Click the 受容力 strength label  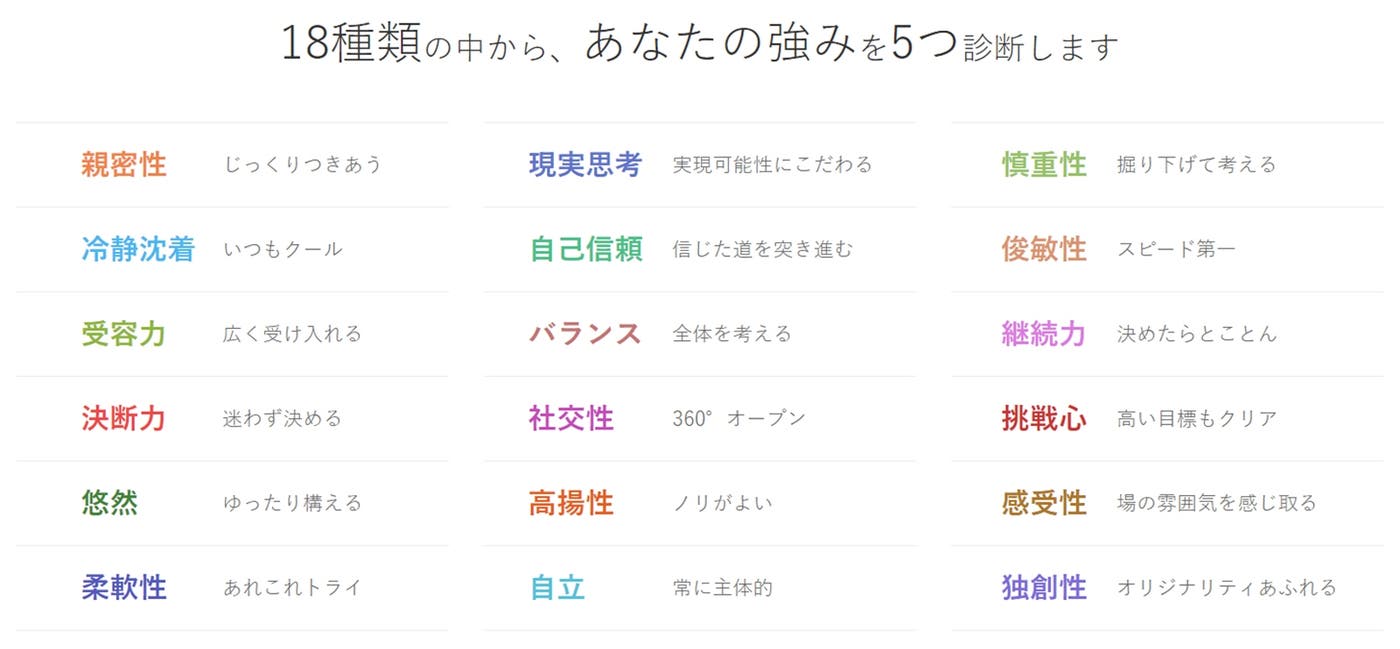[124, 334]
